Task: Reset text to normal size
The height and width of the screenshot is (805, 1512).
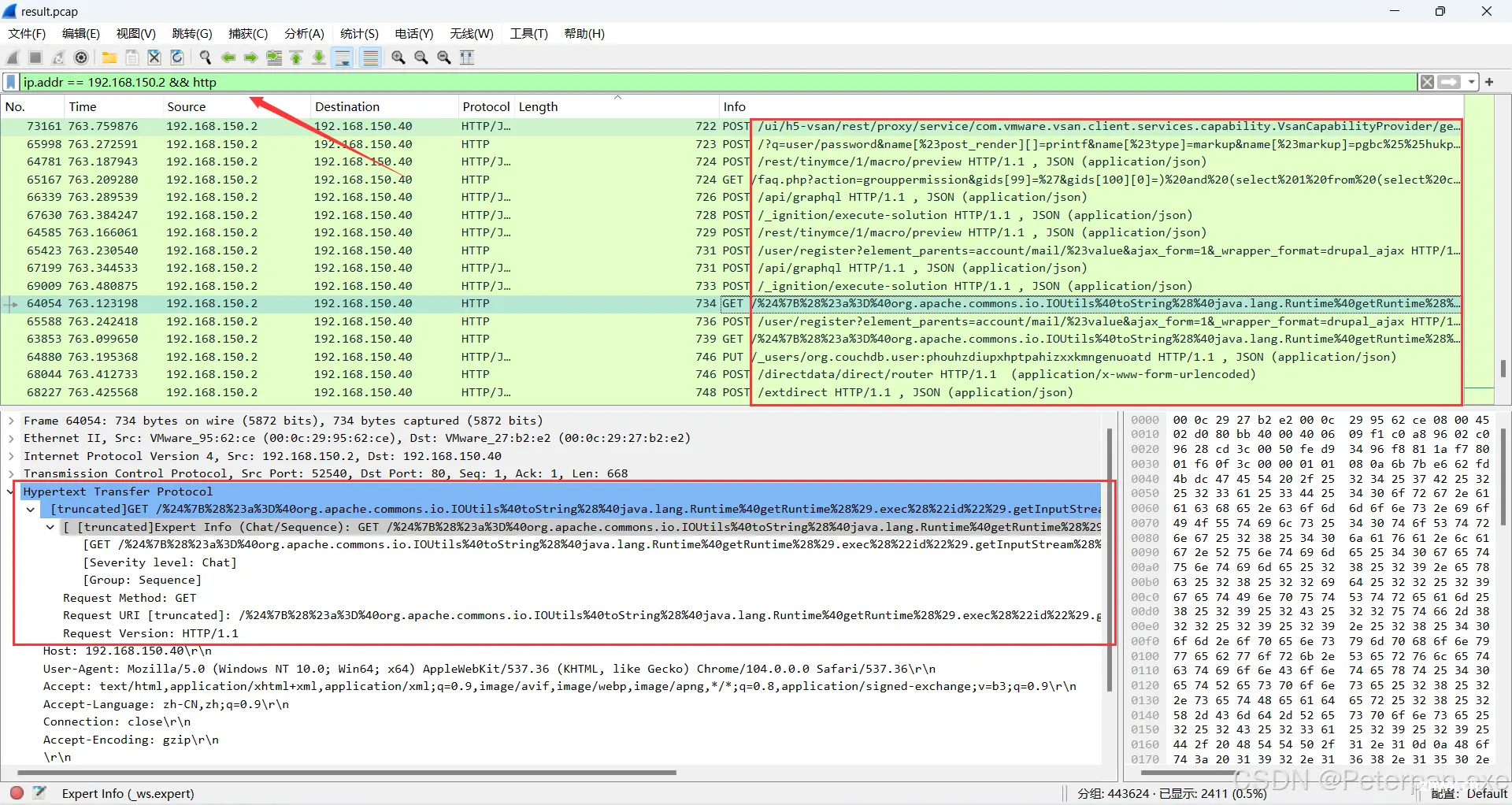Action: [x=444, y=57]
